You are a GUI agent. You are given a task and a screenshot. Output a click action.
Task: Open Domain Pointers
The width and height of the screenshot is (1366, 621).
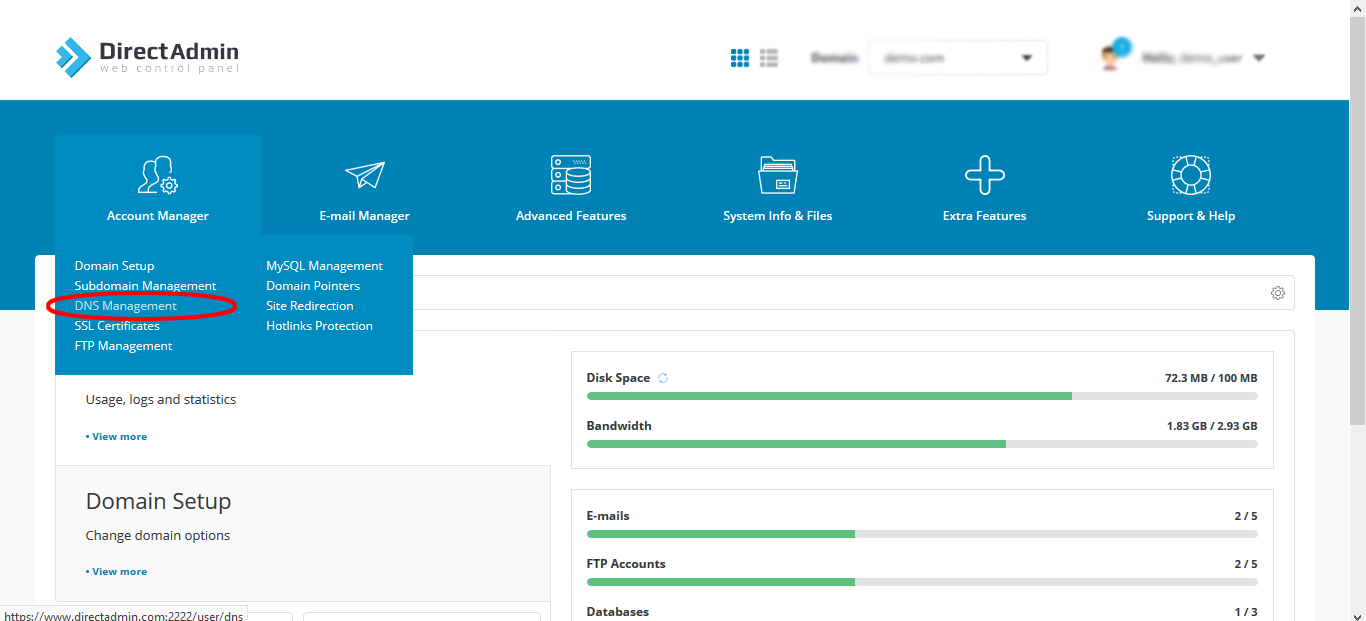(313, 286)
